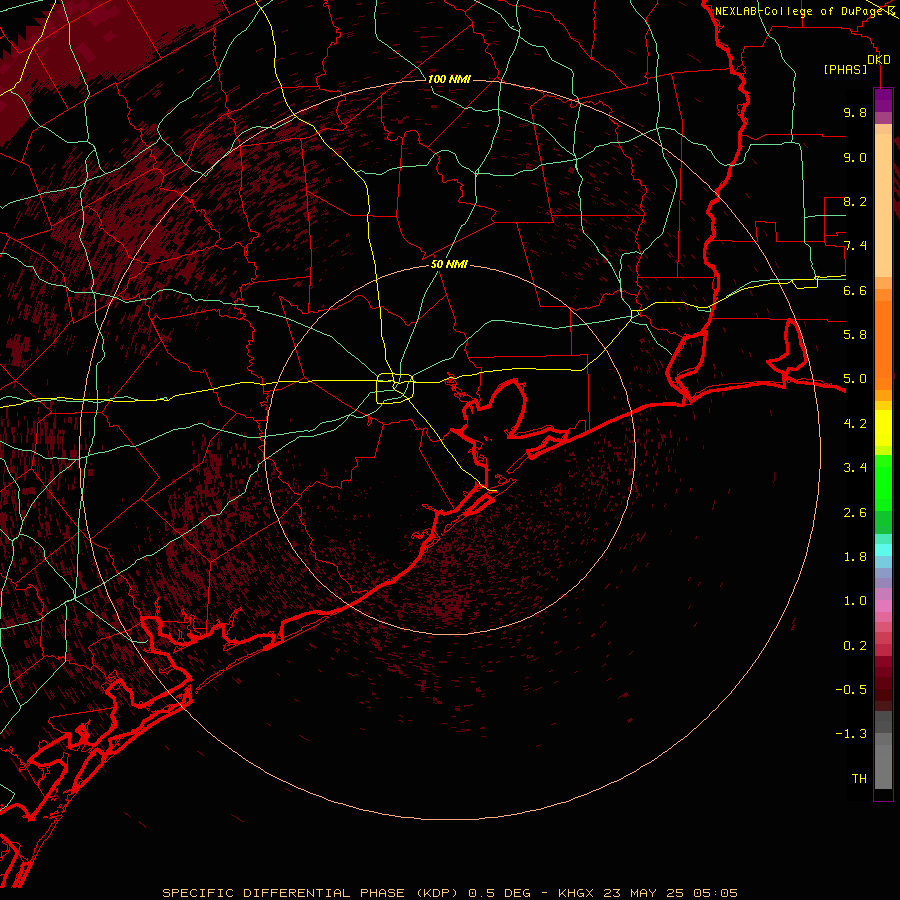900x900 pixels.
Task: Click the yellow loop highway box at radar center
Action: pyautogui.click(x=395, y=388)
